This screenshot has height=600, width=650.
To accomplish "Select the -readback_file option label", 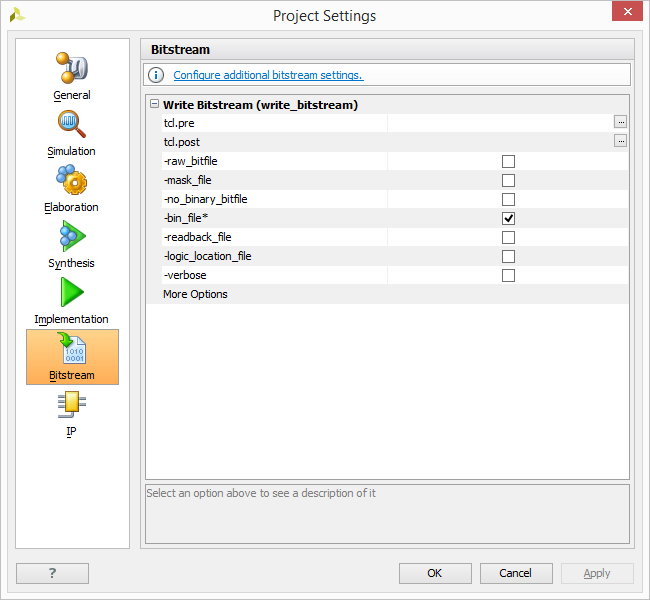I will point(197,238).
